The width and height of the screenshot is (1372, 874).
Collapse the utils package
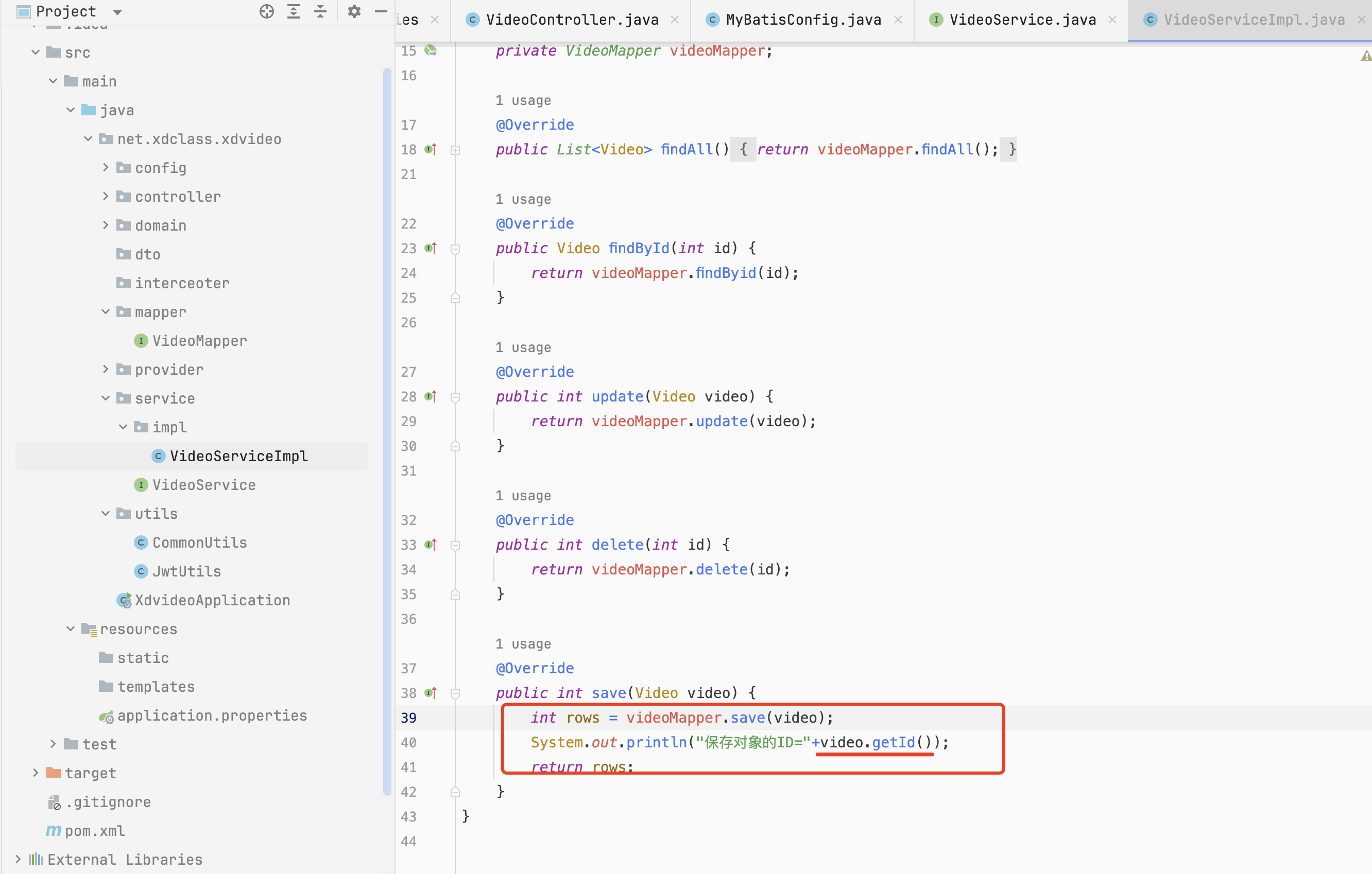coord(106,514)
